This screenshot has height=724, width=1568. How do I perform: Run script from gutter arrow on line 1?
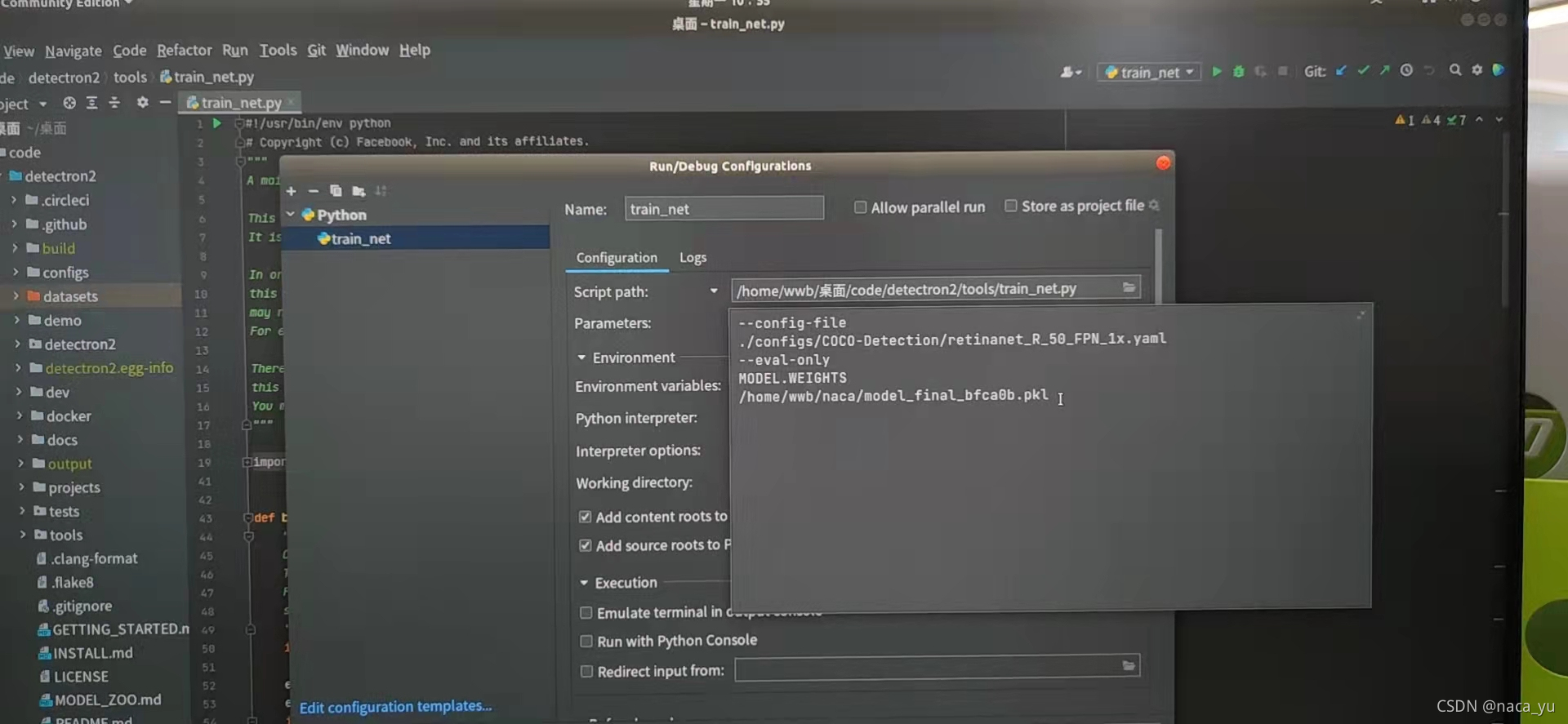[x=216, y=123]
